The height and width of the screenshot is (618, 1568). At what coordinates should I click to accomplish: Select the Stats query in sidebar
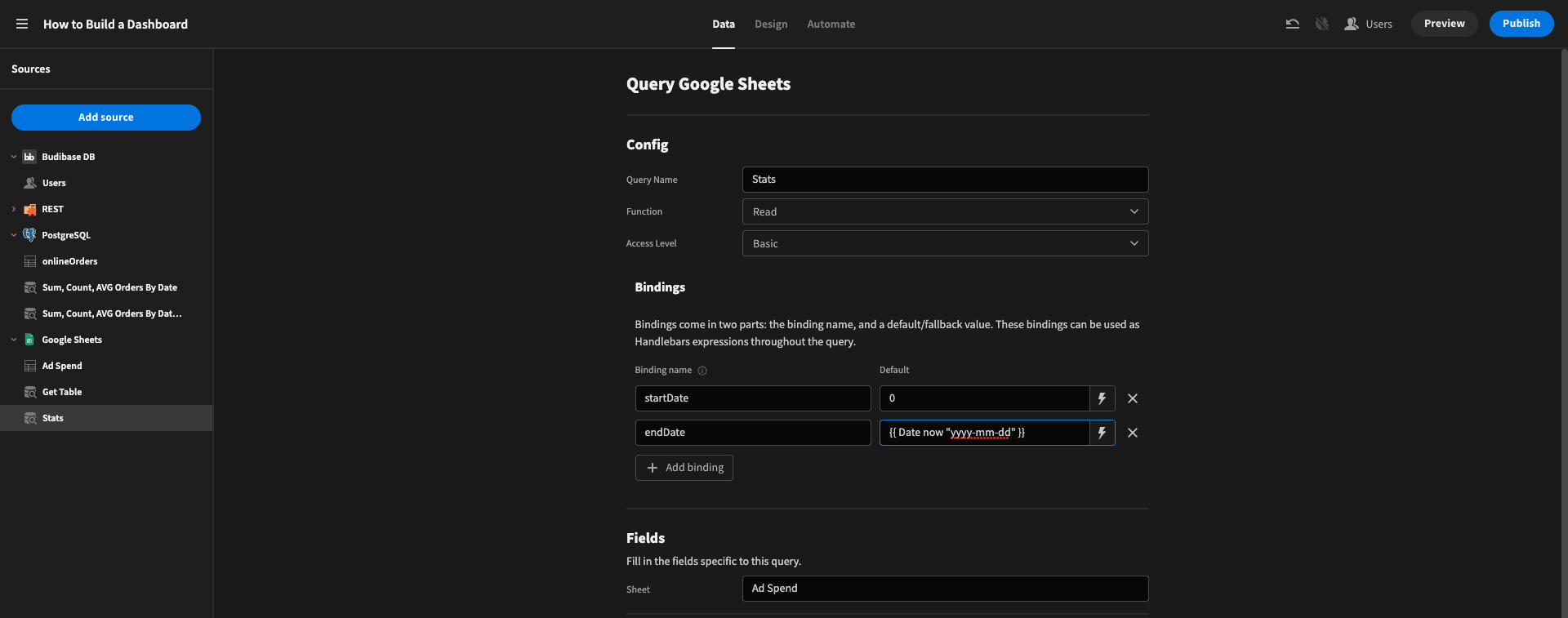[106, 418]
